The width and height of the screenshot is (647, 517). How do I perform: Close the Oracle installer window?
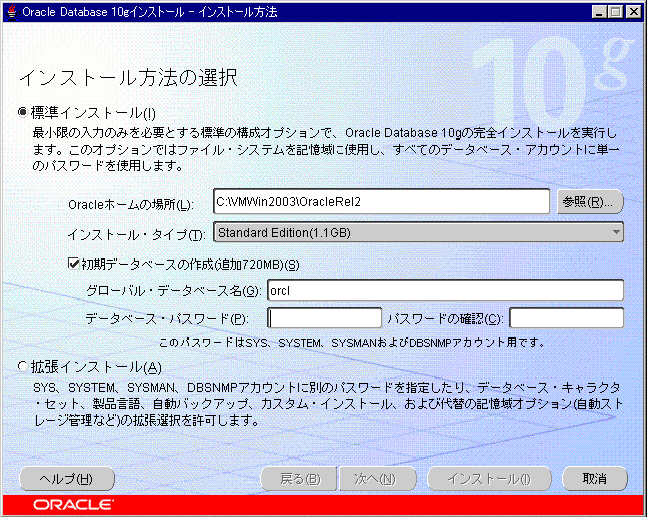click(x=633, y=12)
